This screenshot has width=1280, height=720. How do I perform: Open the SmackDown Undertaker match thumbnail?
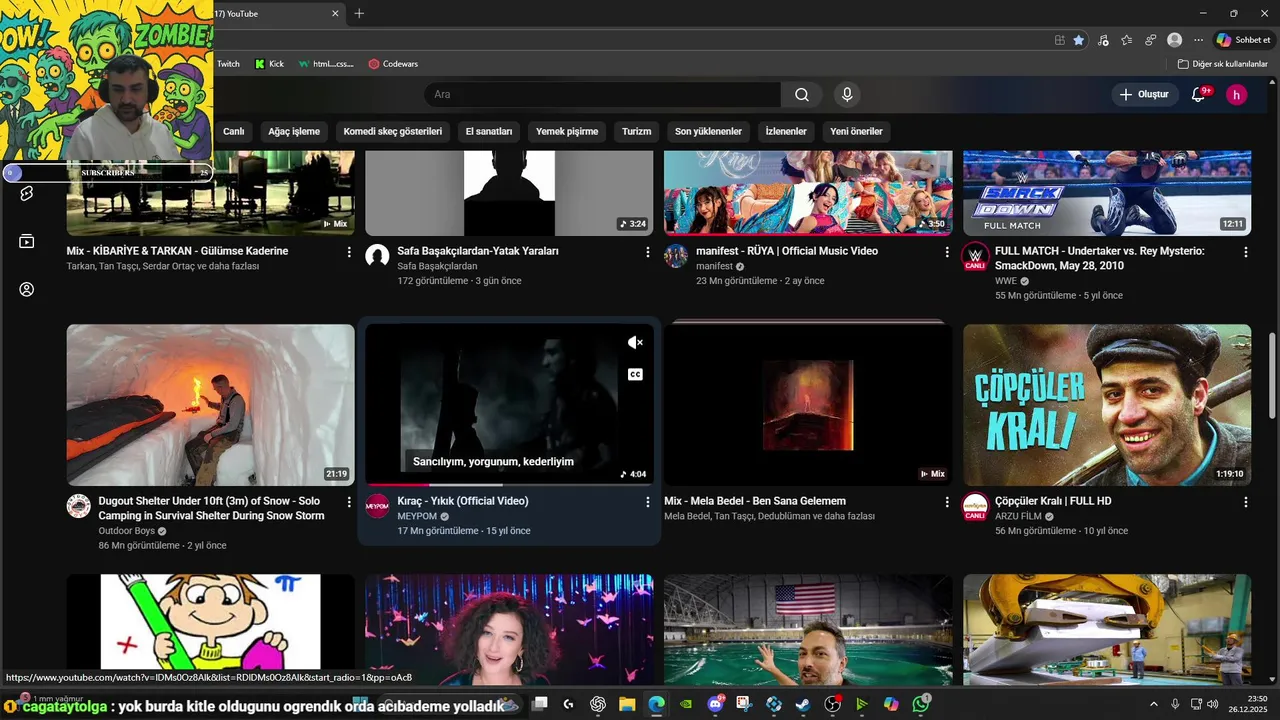(1107, 193)
